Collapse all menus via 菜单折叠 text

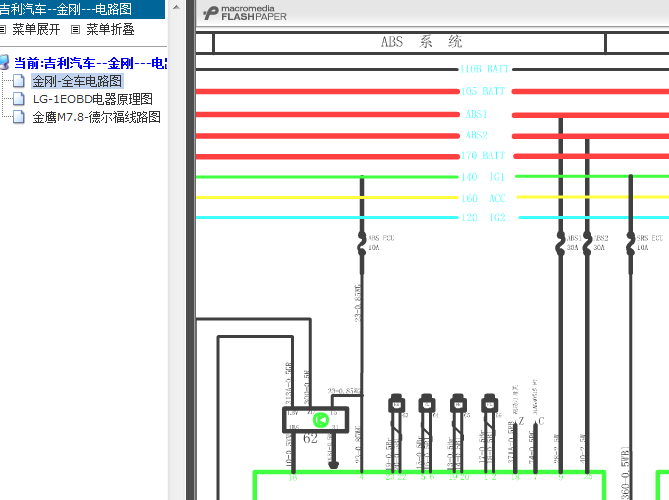pyautogui.click(x=110, y=29)
